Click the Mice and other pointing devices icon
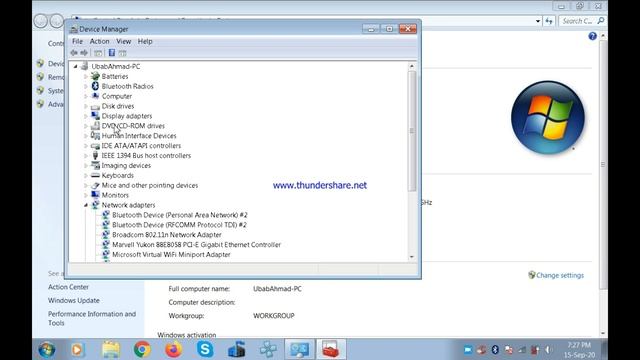Image resolution: width=640 pixels, height=360 pixels. pos(95,185)
